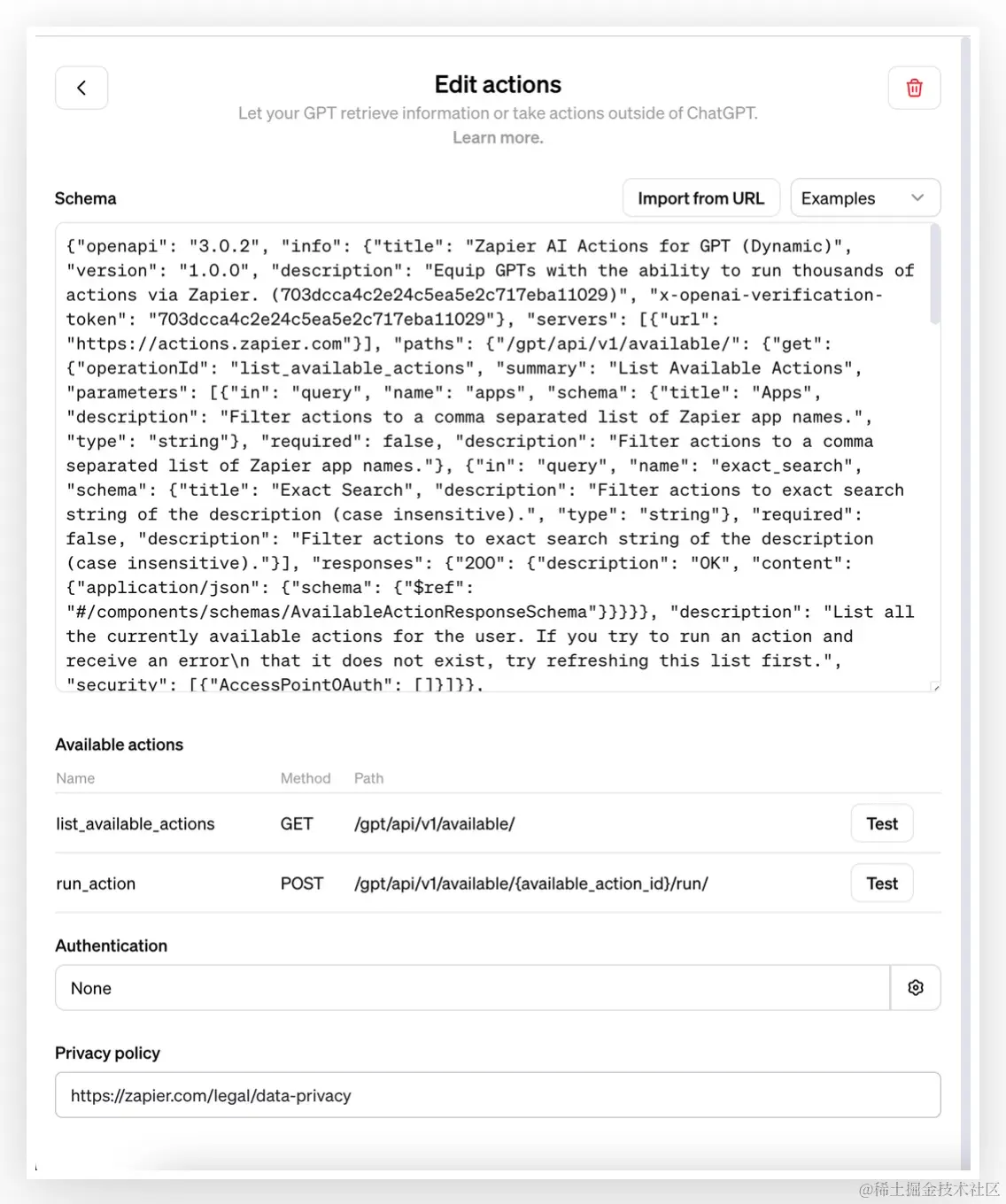Viewport: 1006px width, 1204px height.
Task: Click the Privacy policy URL field
Action: [x=498, y=1095]
